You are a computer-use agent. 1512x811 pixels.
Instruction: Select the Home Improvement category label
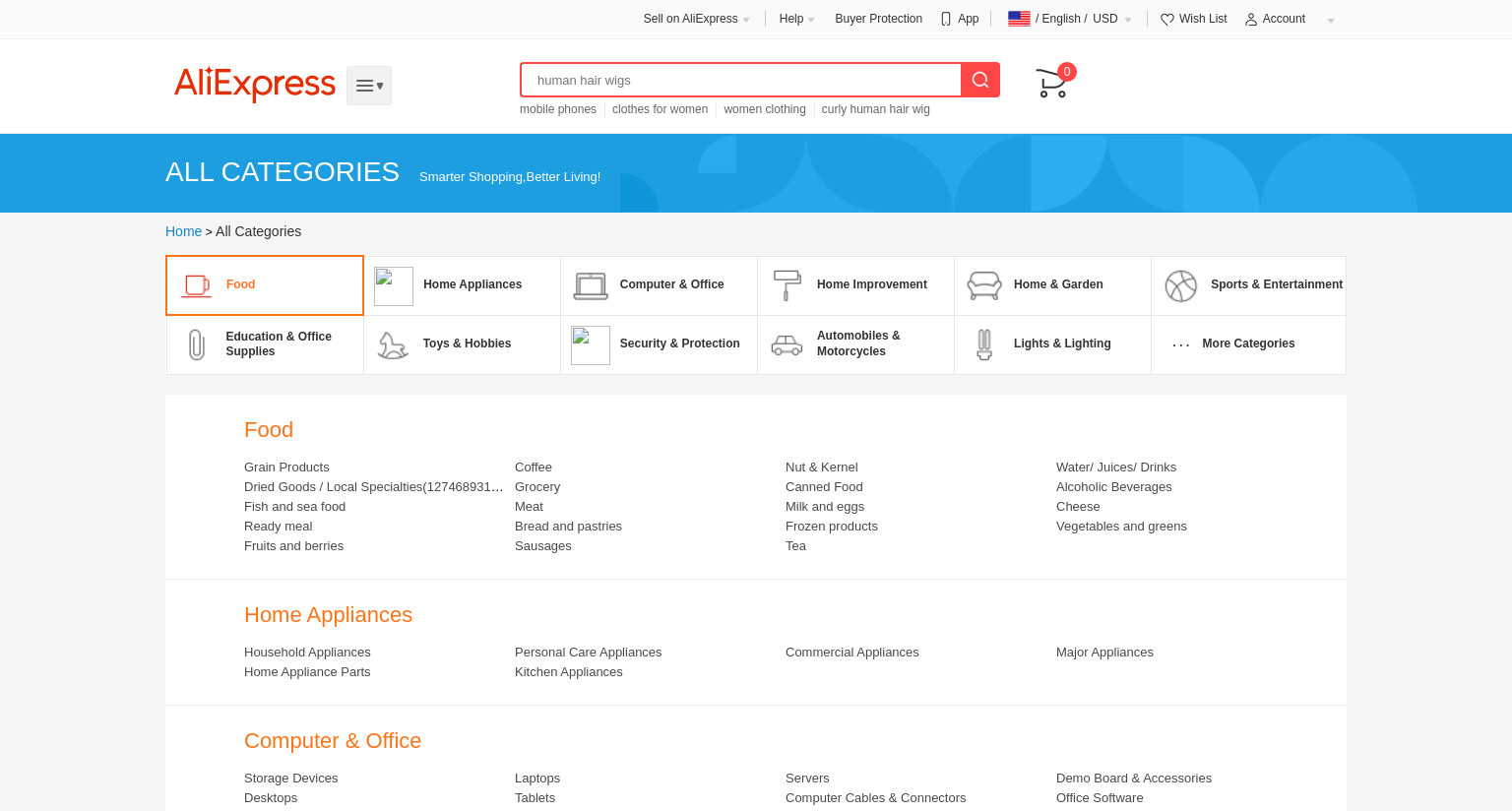click(872, 284)
